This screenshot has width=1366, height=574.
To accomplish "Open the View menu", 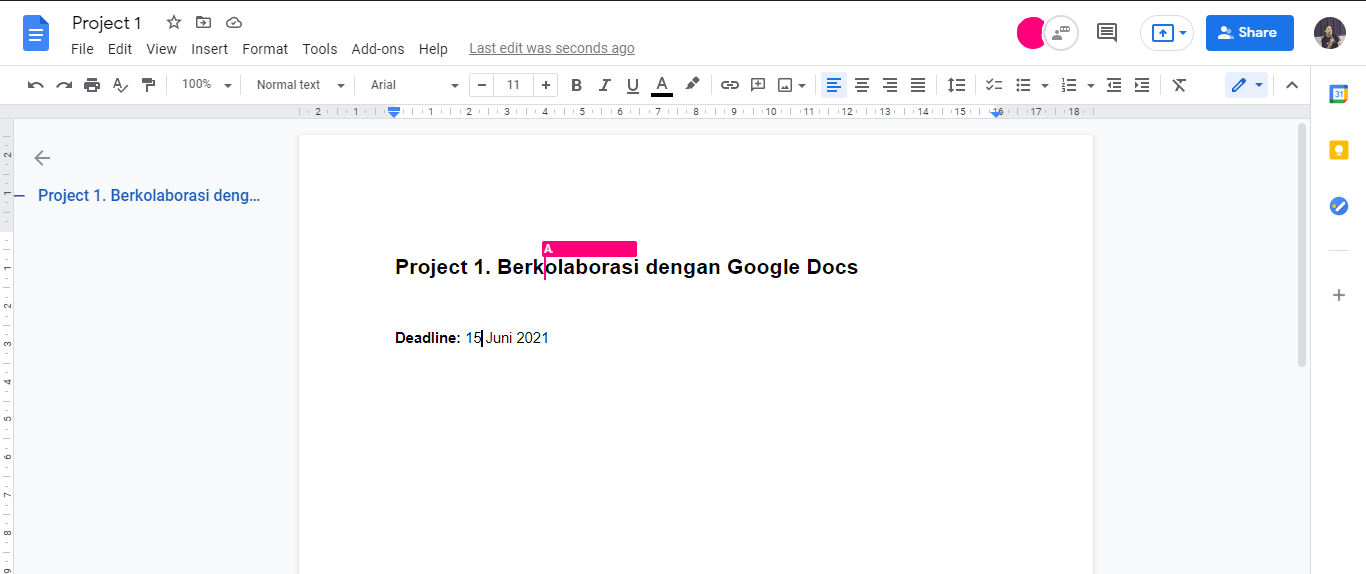I will click(x=161, y=49).
